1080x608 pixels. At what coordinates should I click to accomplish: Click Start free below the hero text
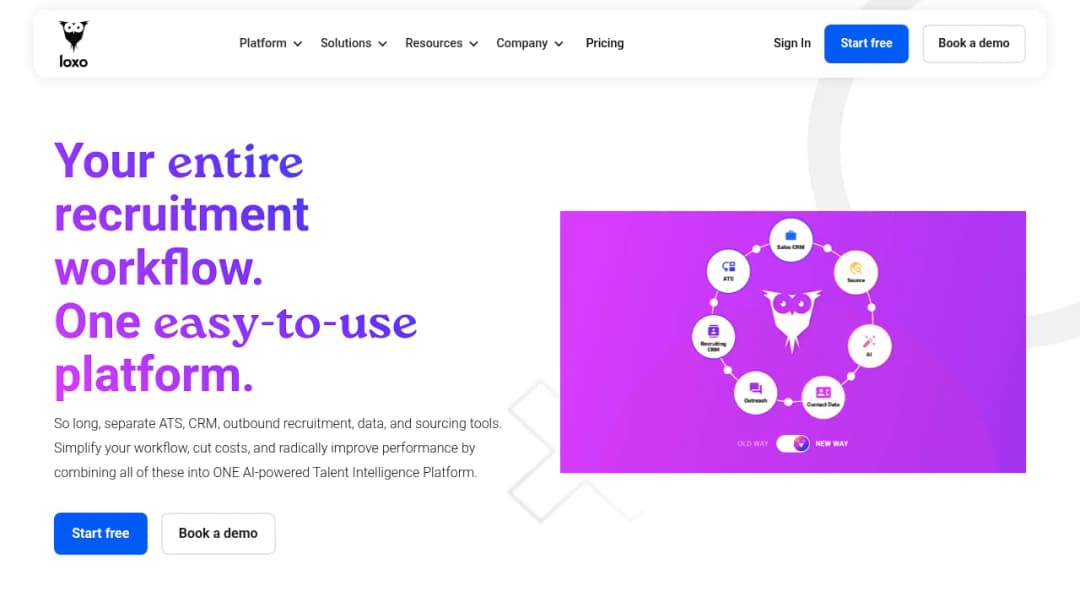tap(101, 534)
